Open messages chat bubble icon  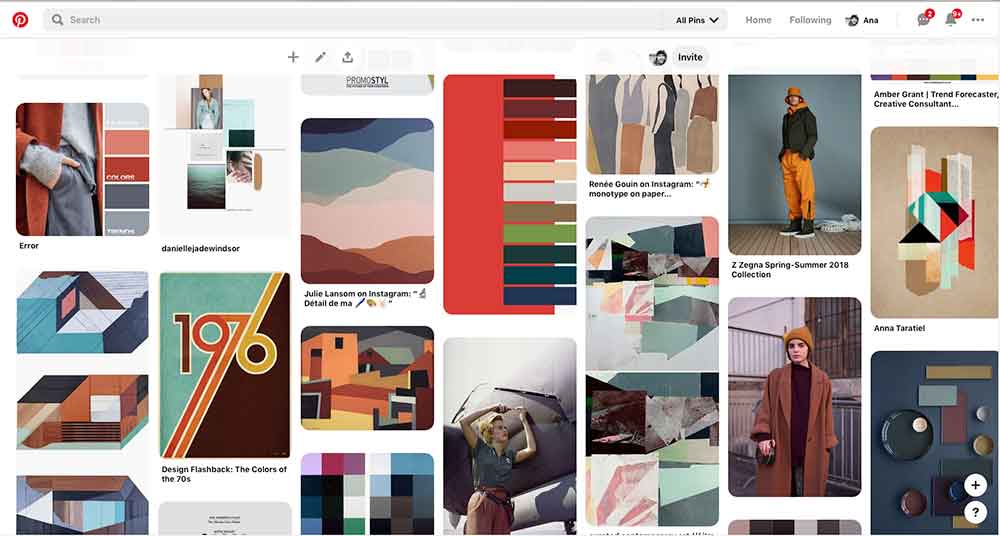tap(923, 20)
